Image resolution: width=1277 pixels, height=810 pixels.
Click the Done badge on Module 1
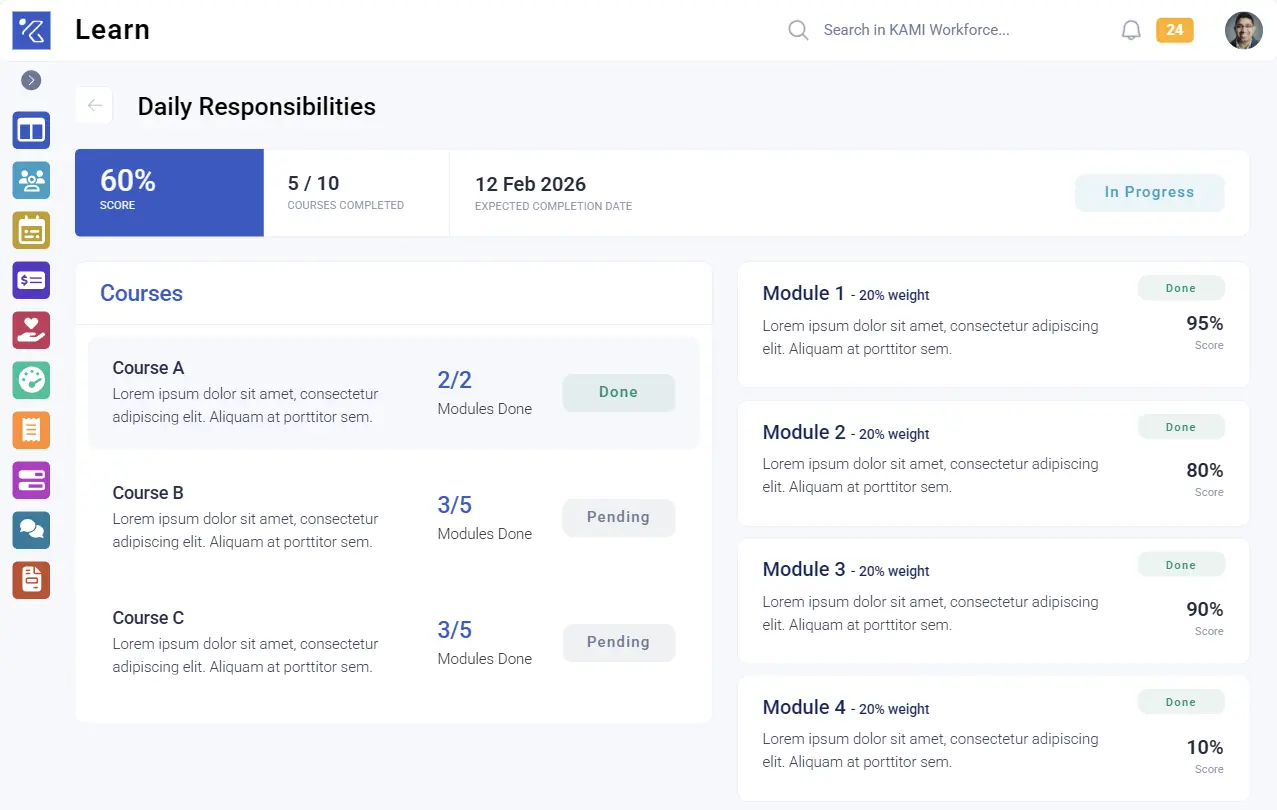pos(1180,288)
